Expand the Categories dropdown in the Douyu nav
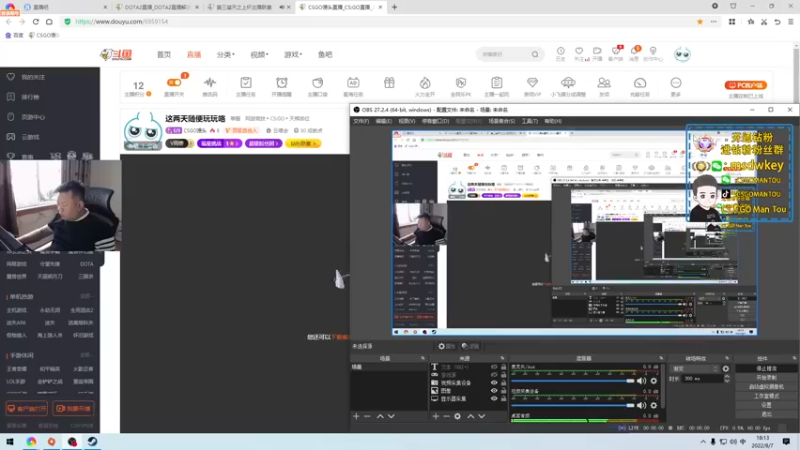Viewport: 800px width, 450px height. pos(226,55)
